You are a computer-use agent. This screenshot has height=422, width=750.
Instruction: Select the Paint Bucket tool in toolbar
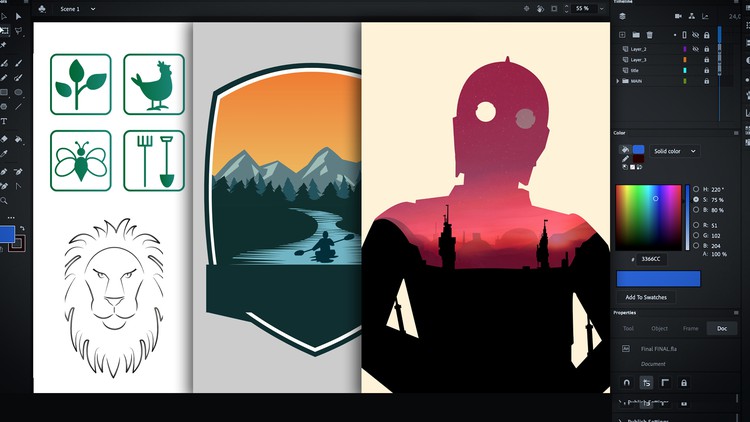pyautogui.click(x=18, y=139)
